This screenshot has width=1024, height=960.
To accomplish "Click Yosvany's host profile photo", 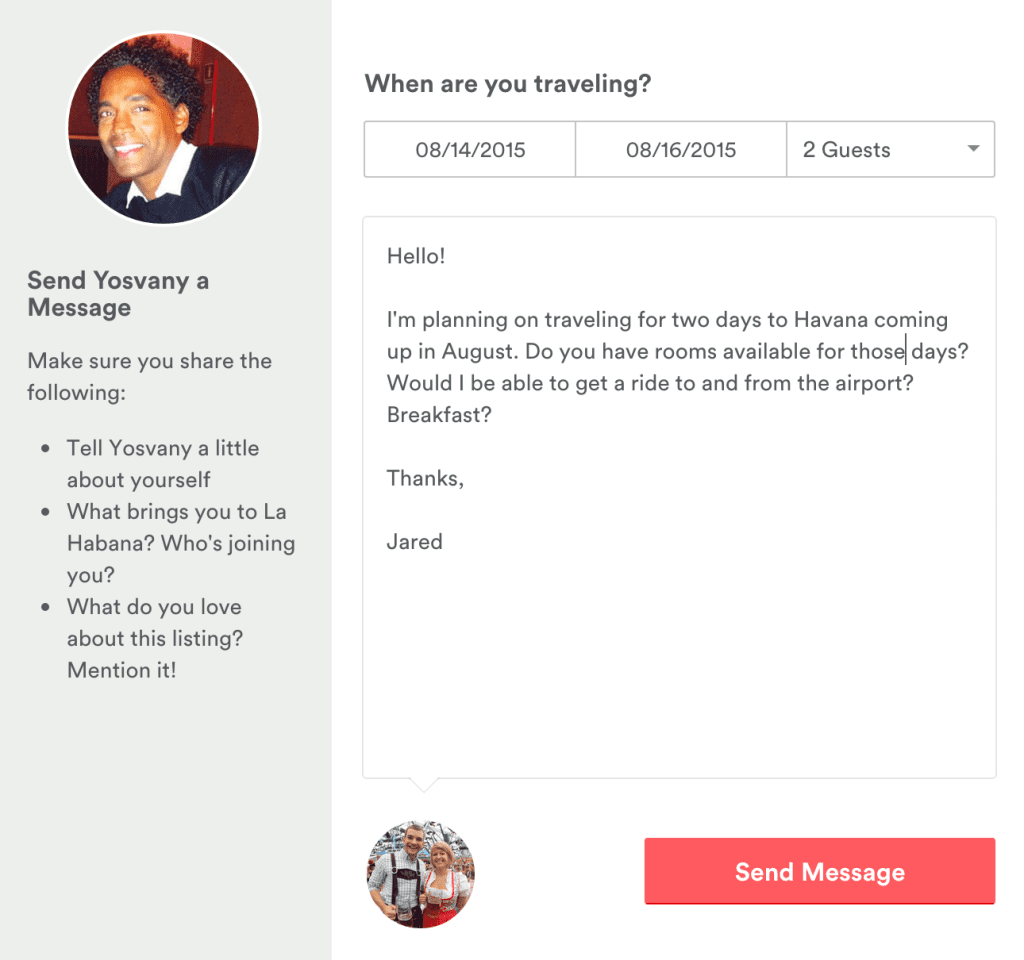I will click(163, 128).
